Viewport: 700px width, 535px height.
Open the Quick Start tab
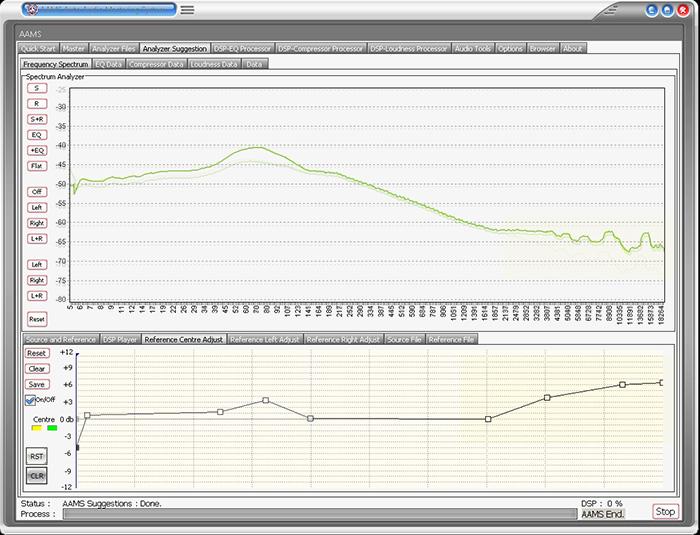tap(38, 49)
